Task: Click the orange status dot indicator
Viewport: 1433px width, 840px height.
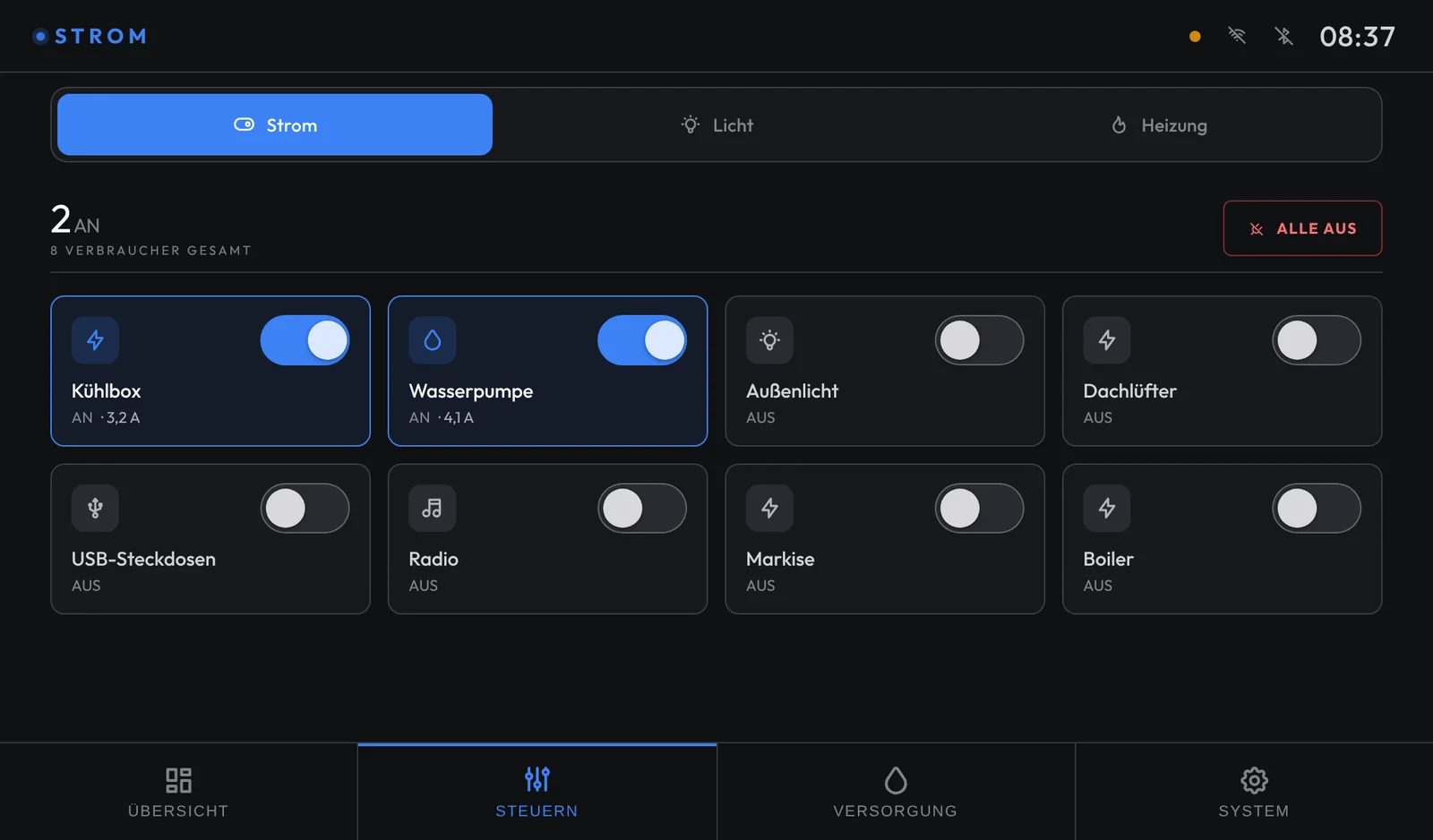Action: pyautogui.click(x=1195, y=37)
